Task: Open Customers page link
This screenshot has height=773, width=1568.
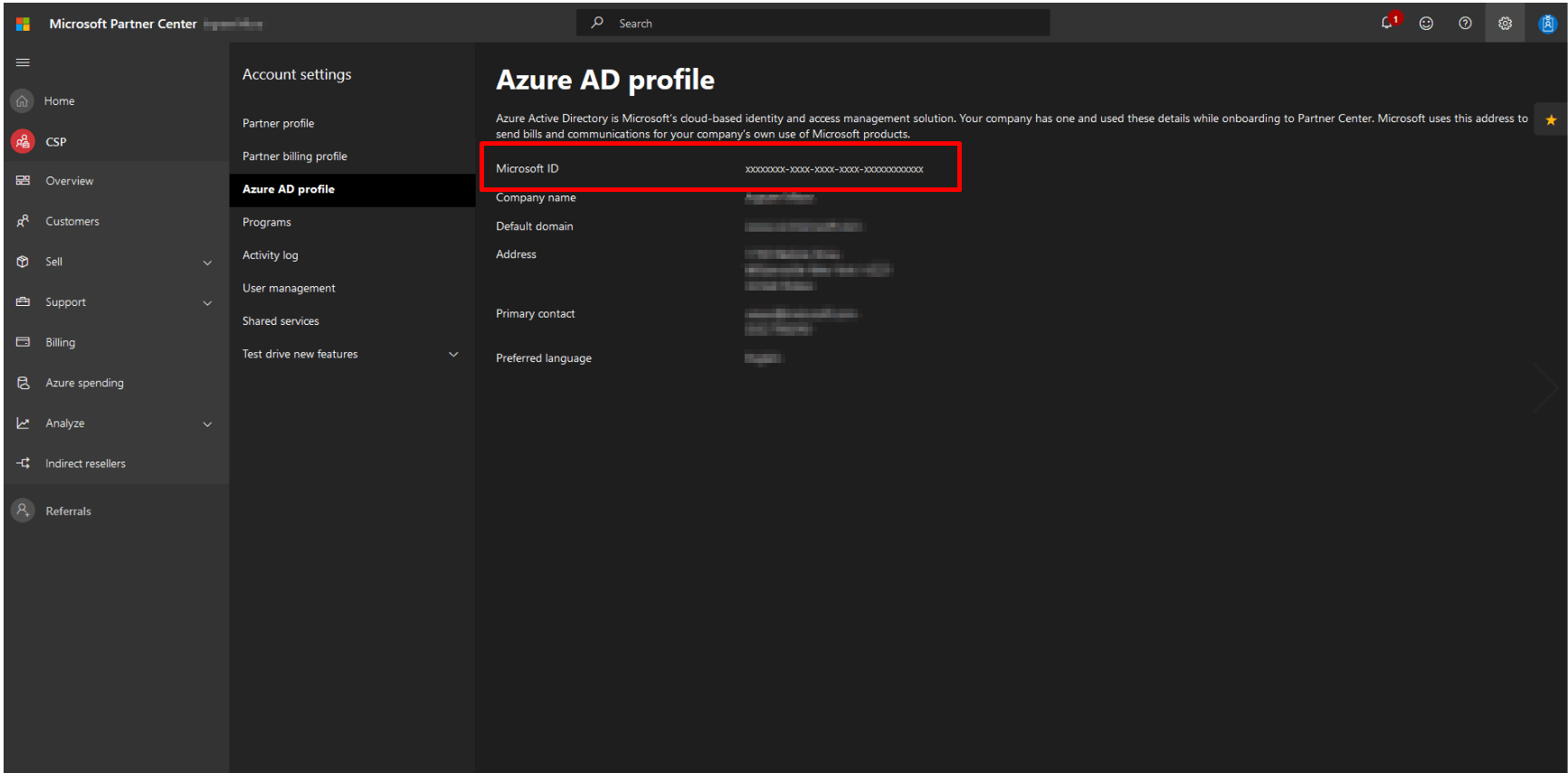Action: (x=72, y=222)
